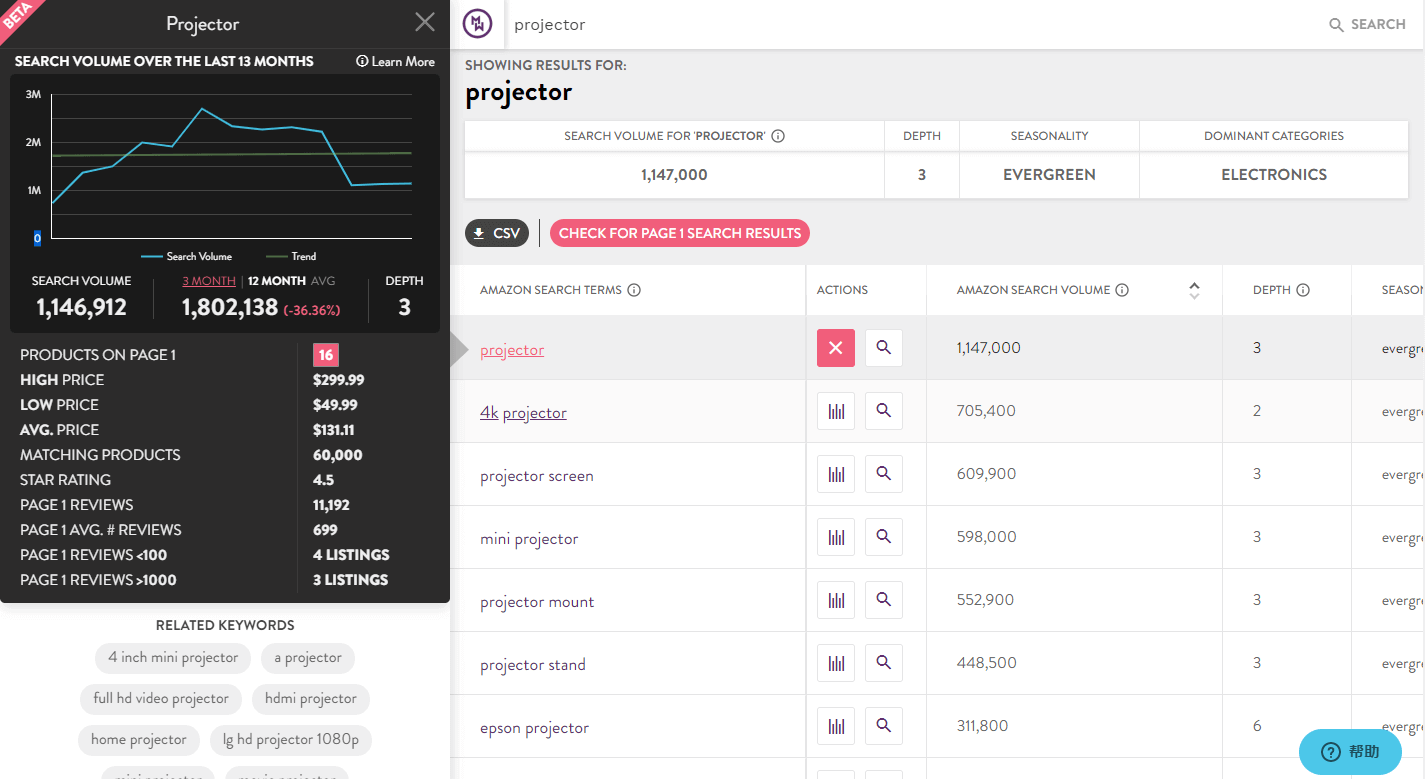Click the projector mount search term
The image size is (1425, 779).
[537, 602]
